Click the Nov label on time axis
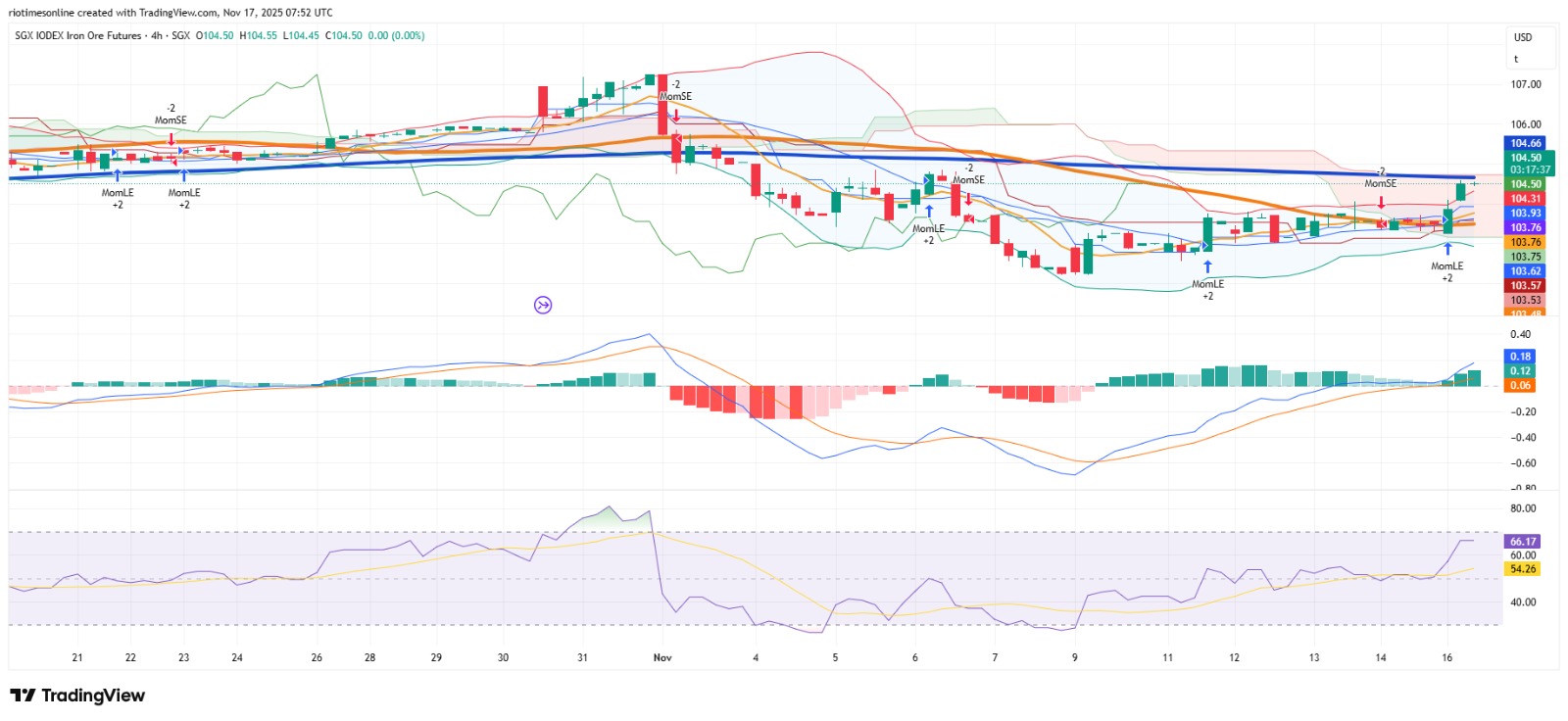The width and height of the screenshot is (1568, 721). [x=662, y=657]
